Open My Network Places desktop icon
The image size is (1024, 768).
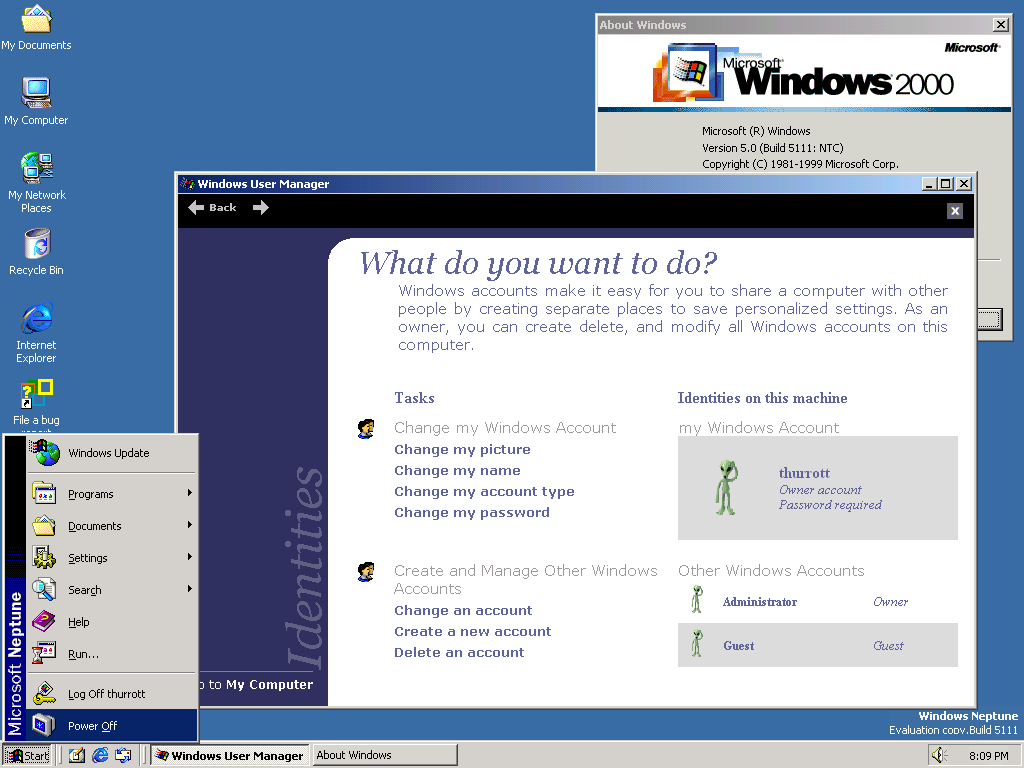[x=36, y=169]
